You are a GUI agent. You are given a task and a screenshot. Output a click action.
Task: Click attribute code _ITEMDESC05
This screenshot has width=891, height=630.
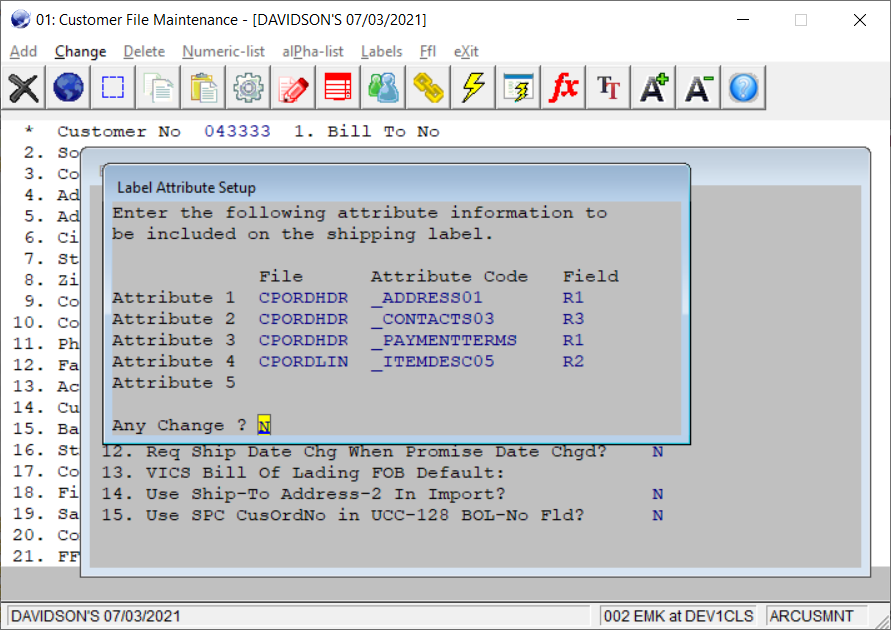pyautogui.click(x=432, y=362)
